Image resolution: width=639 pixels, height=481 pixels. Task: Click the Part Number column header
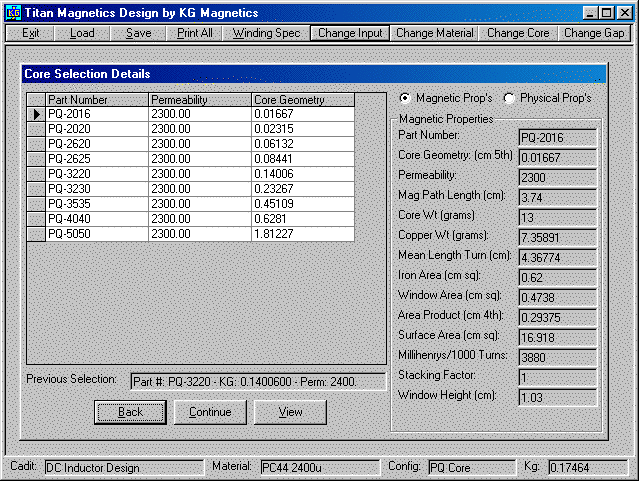pos(97,100)
